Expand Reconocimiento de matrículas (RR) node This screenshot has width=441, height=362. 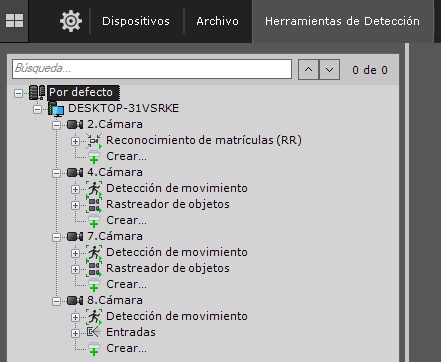coord(75,141)
